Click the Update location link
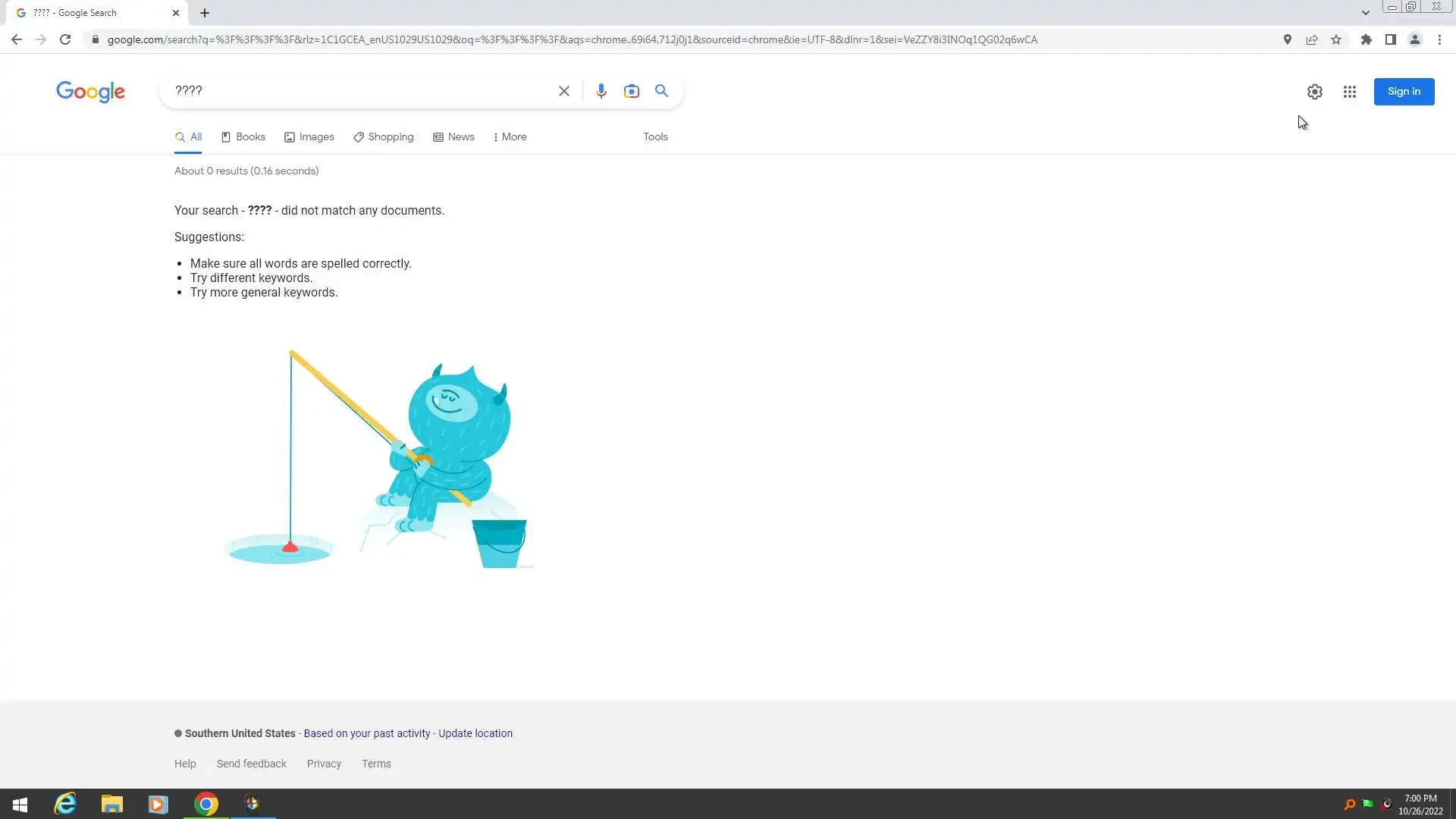Viewport: 1456px width, 819px height. (x=475, y=733)
